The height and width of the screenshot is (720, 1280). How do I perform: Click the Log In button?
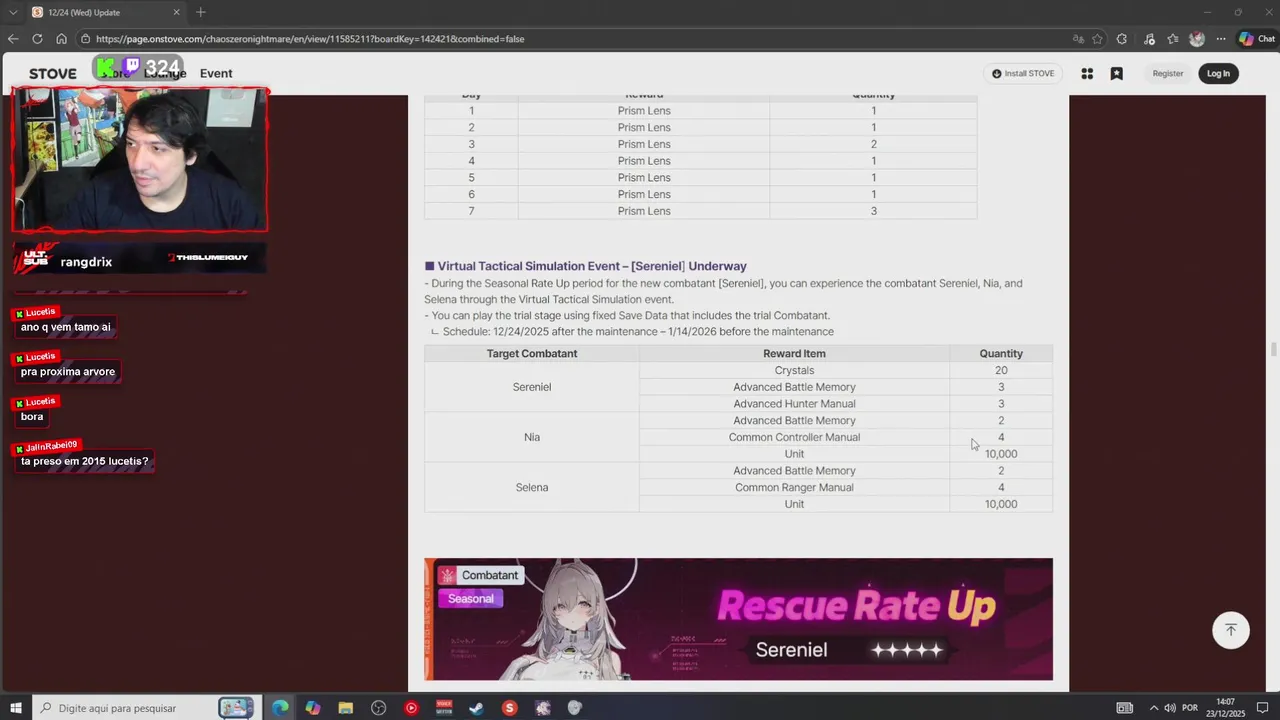point(1218,74)
